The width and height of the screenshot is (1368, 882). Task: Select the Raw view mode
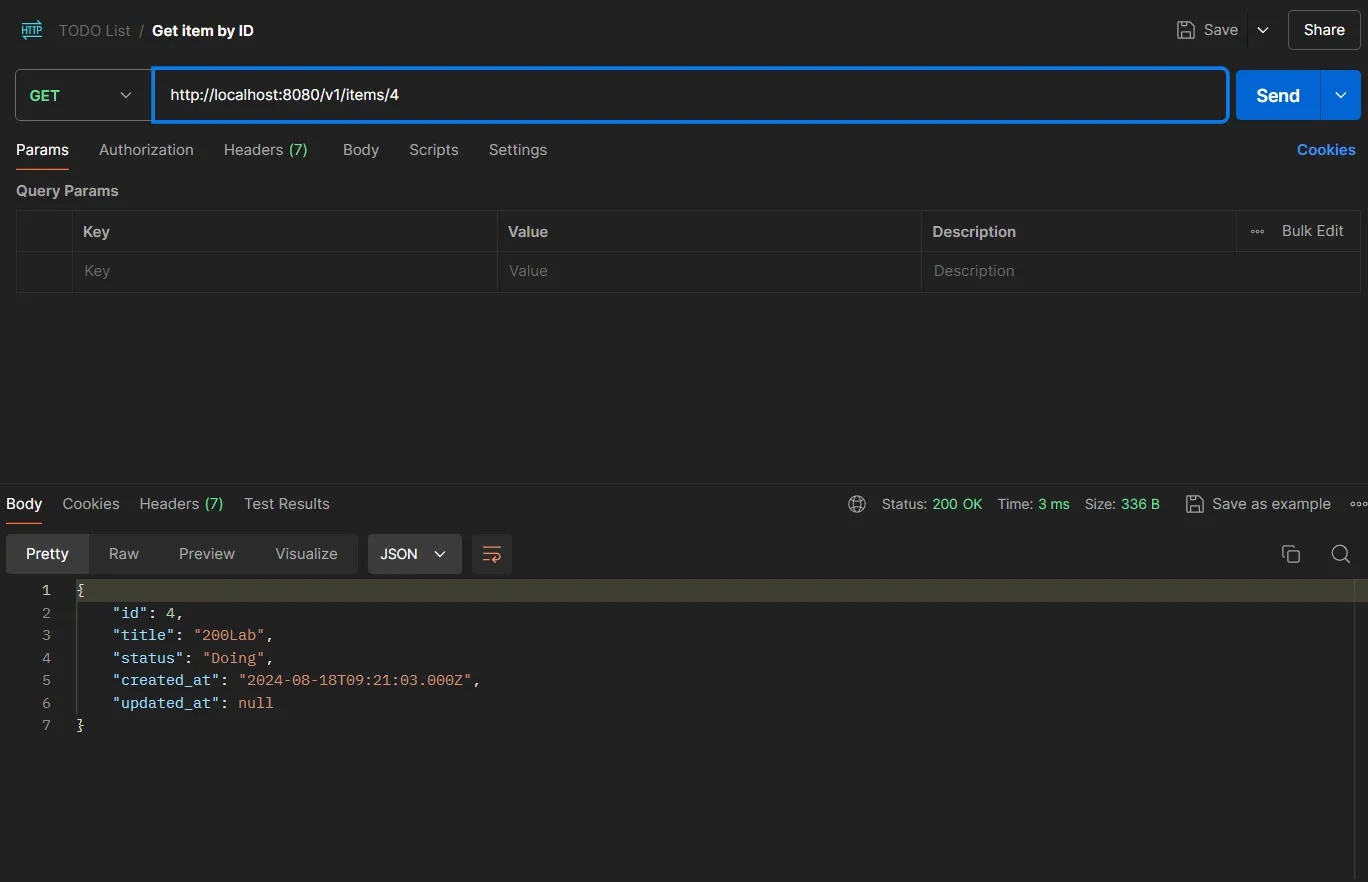124,554
